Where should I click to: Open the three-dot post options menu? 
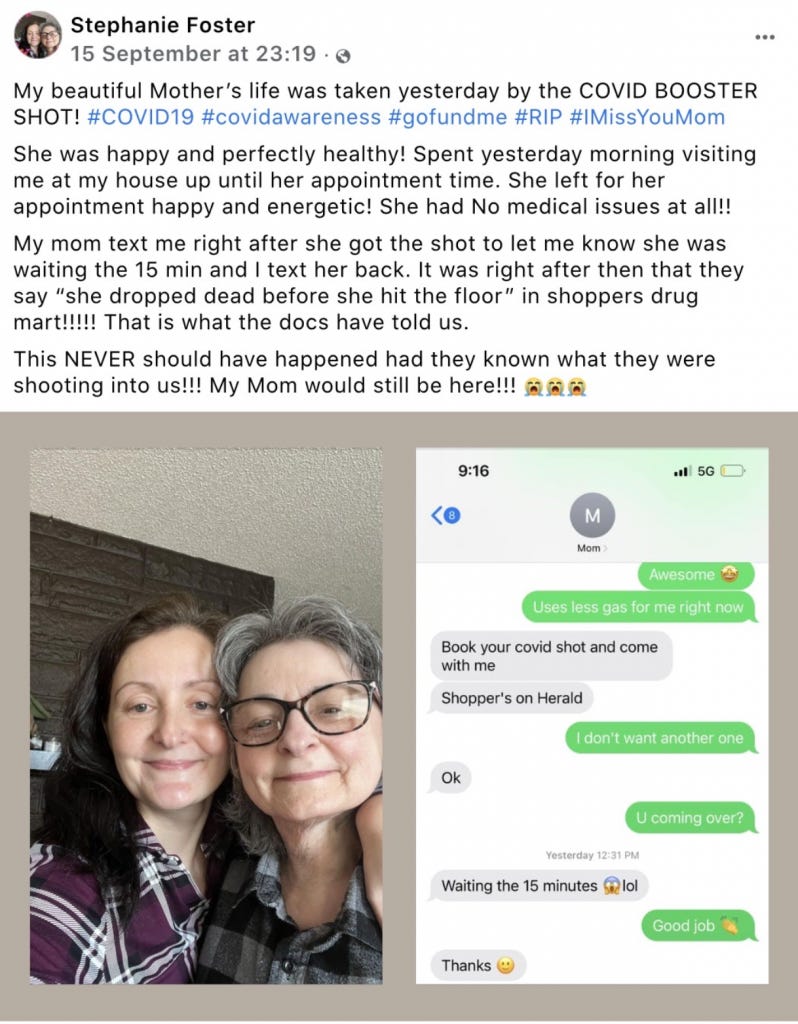[764, 37]
